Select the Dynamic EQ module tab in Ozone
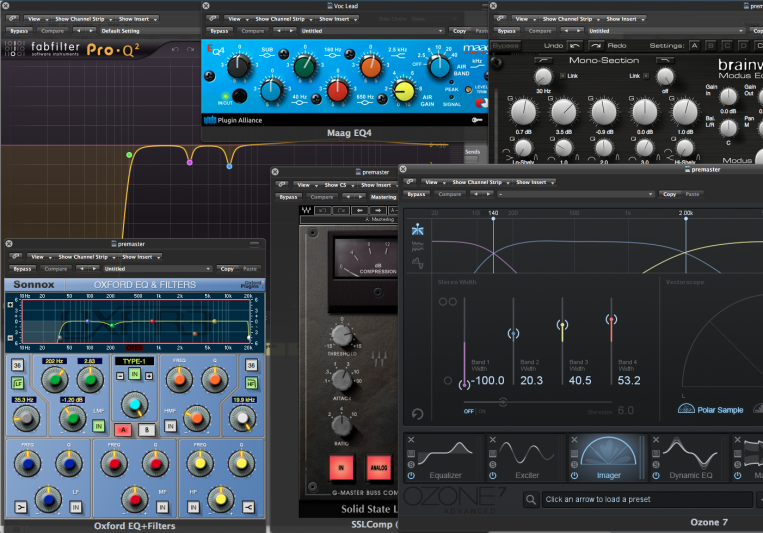The height and width of the screenshot is (533, 763). (690, 458)
